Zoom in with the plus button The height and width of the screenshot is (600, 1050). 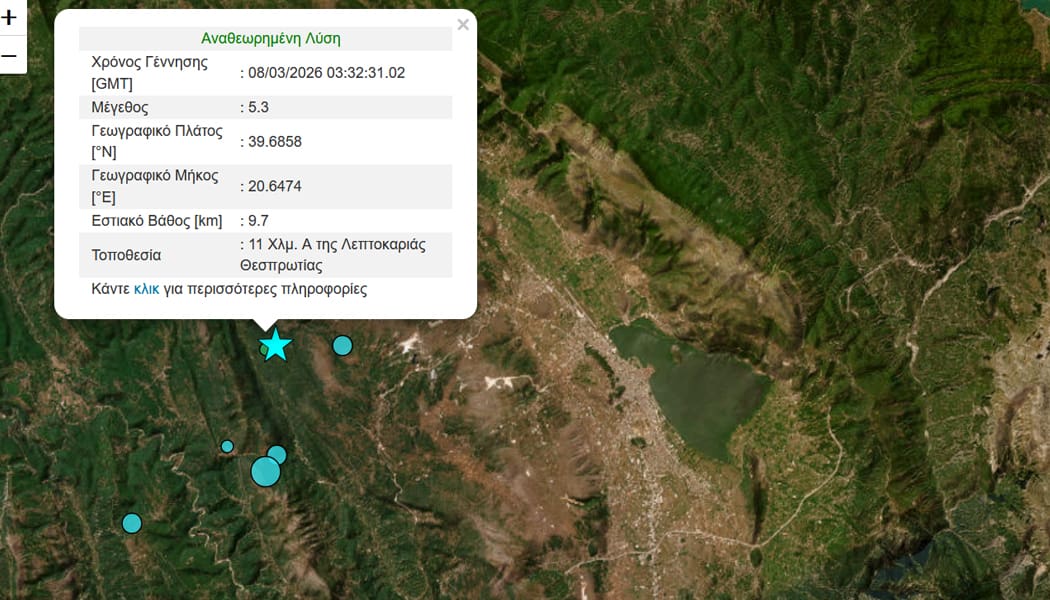click(x=9, y=17)
